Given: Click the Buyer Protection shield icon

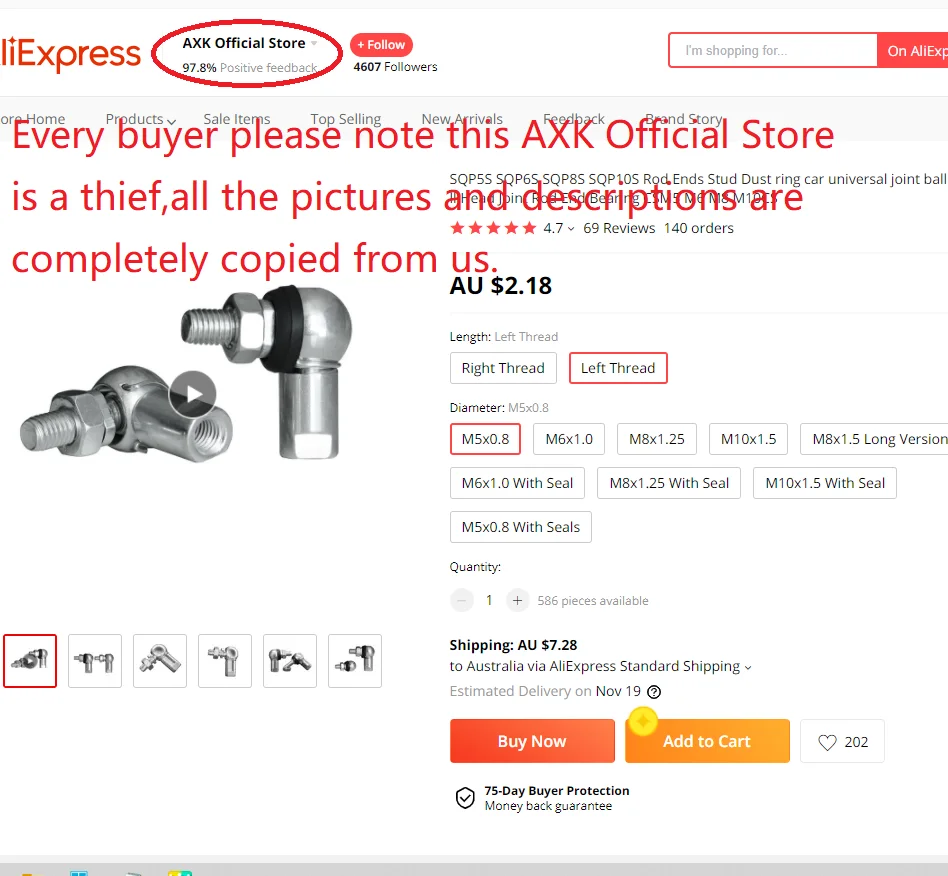Looking at the screenshot, I should [x=465, y=798].
